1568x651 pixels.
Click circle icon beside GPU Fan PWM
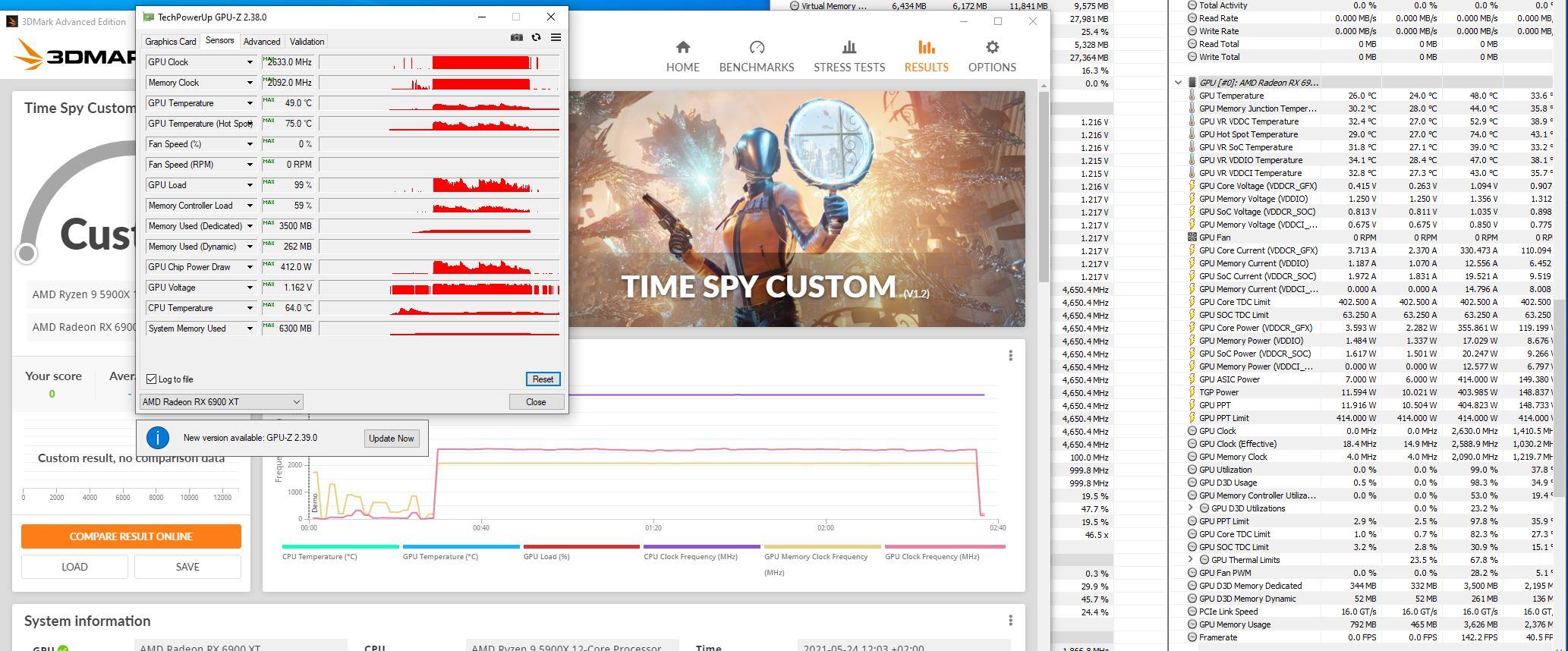pyautogui.click(x=1192, y=573)
